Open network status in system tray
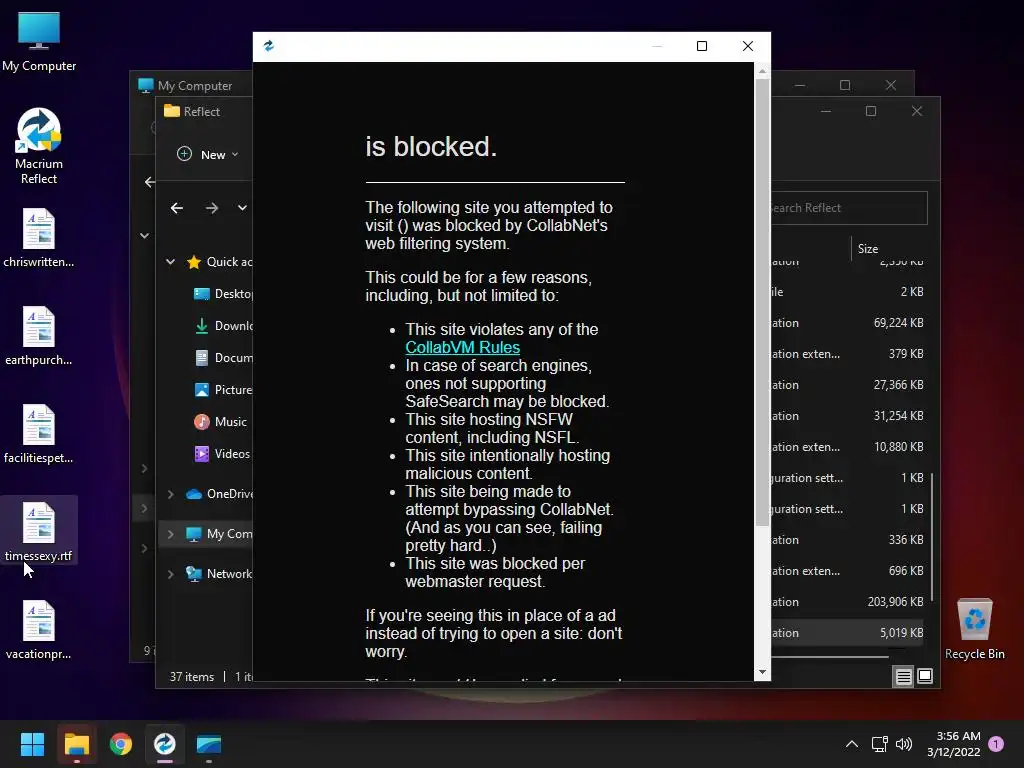This screenshot has height=768, width=1024. coord(880,744)
